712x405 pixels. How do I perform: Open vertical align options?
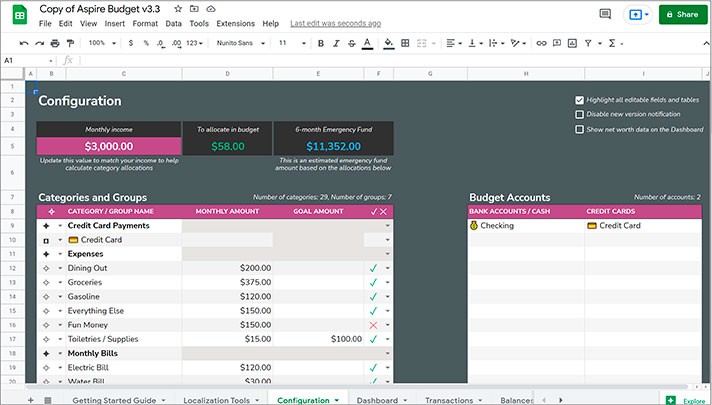[x=475, y=43]
